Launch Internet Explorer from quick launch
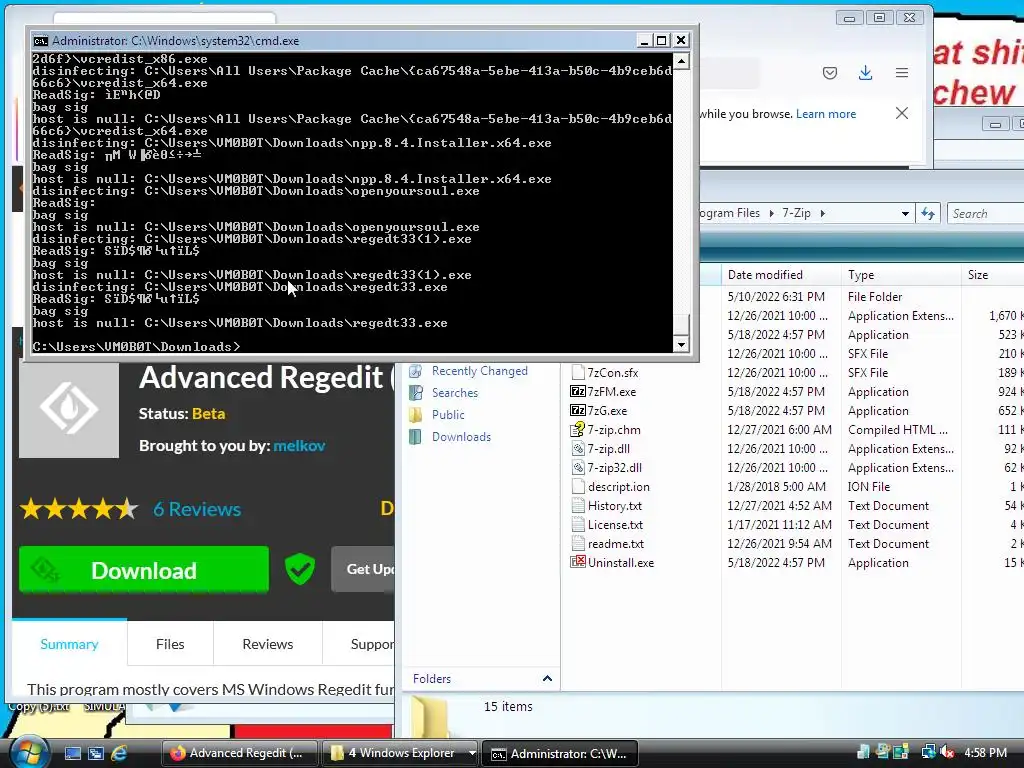The image size is (1024, 768). [119, 753]
